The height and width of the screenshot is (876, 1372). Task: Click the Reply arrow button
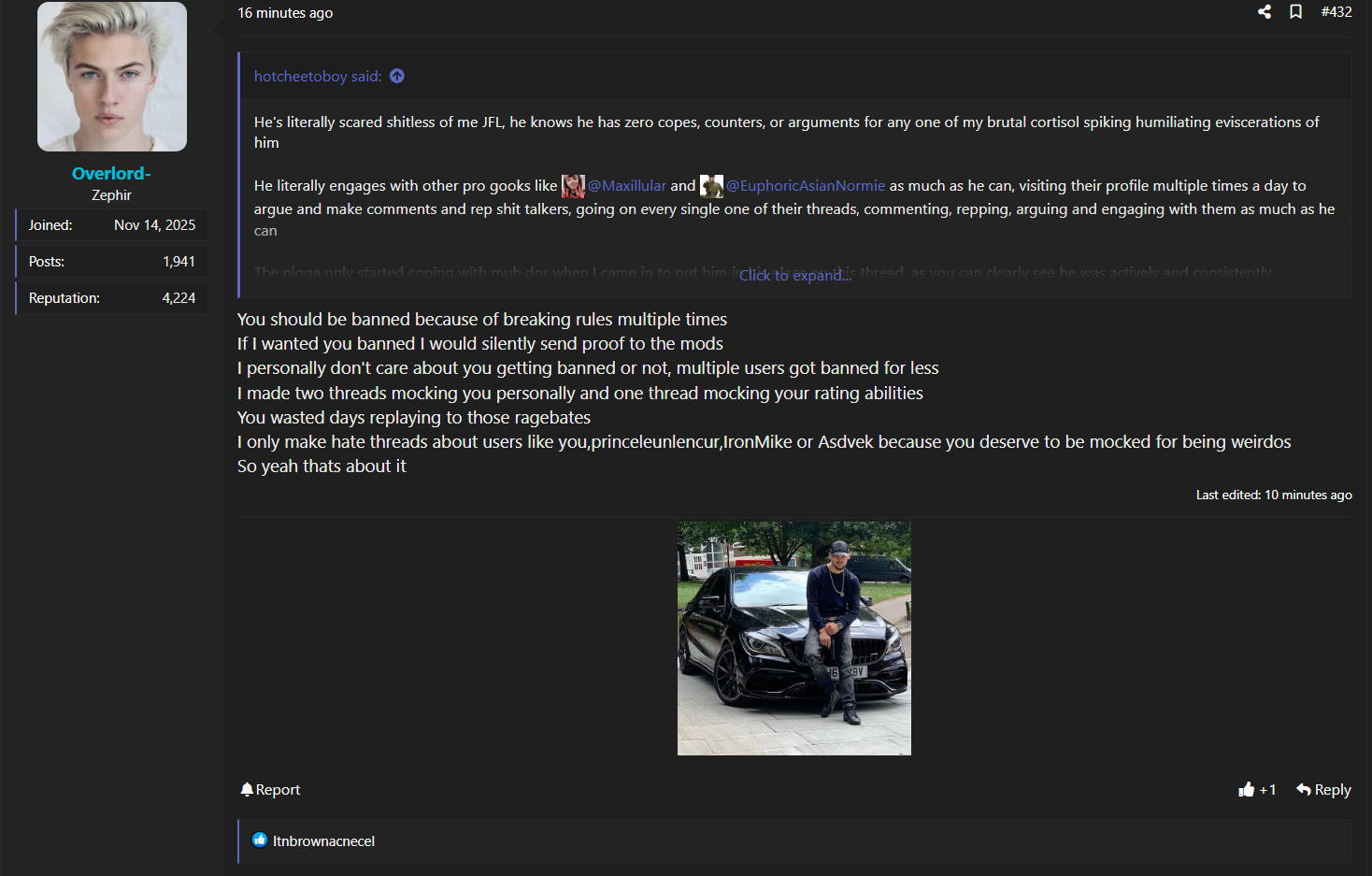pyautogui.click(x=1323, y=790)
